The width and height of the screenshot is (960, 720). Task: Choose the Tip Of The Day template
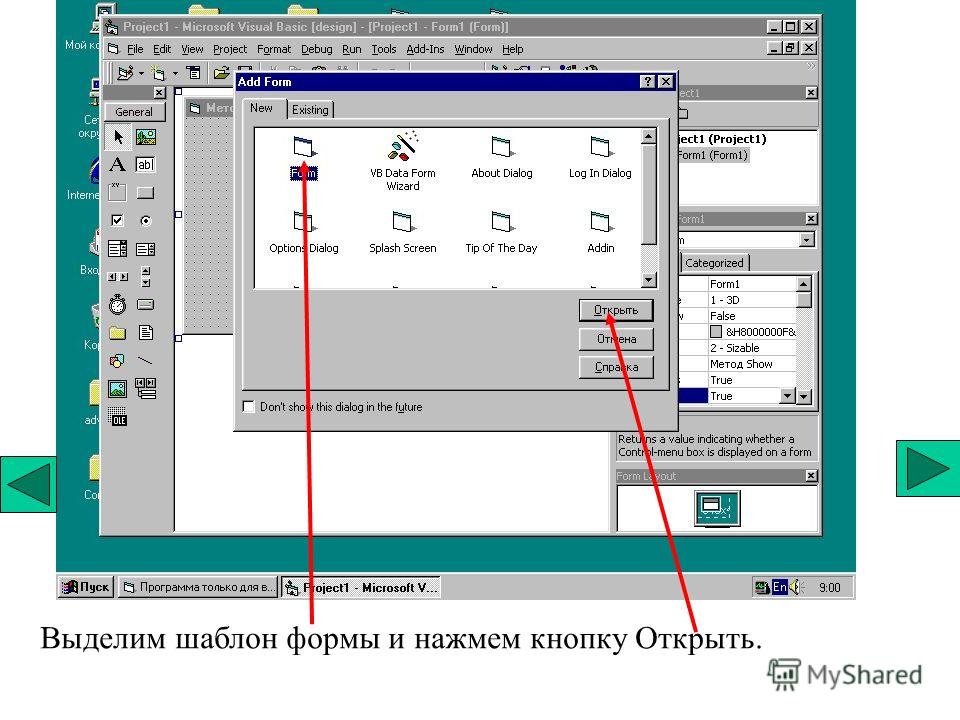tap(501, 233)
